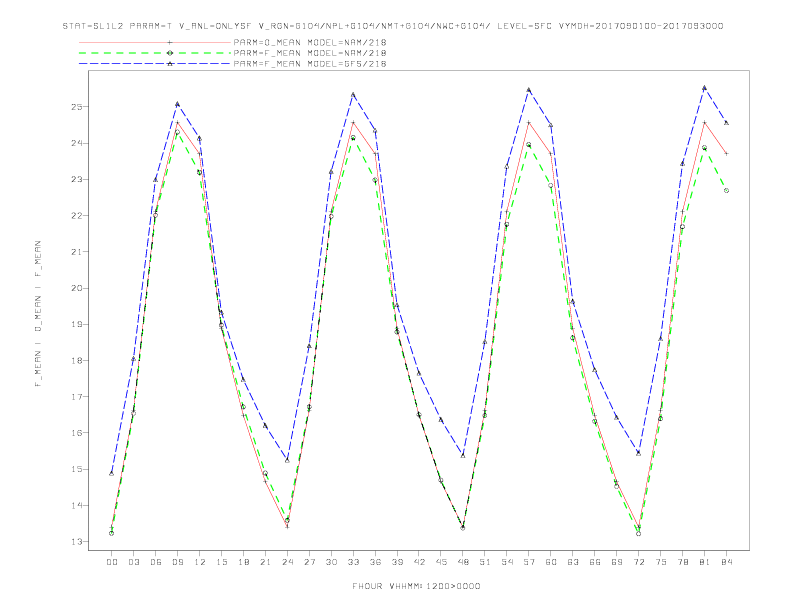This screenshot has width=792, height=612.
Task: Select legend entry 'PARM=F_MEAN MODEL=GFS/218'
Action: [x=310, y=64]
